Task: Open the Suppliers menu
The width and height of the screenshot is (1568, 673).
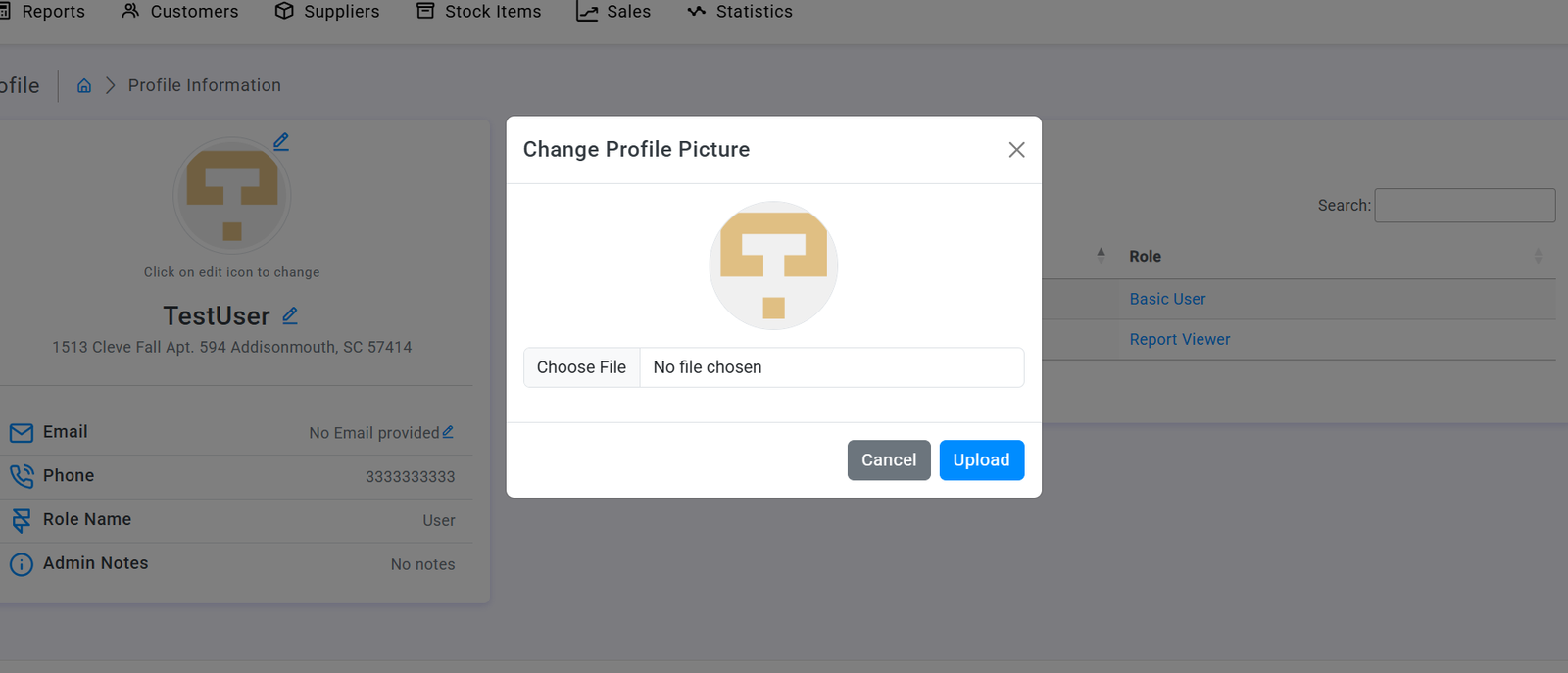Action: click(x=327, y=12)
